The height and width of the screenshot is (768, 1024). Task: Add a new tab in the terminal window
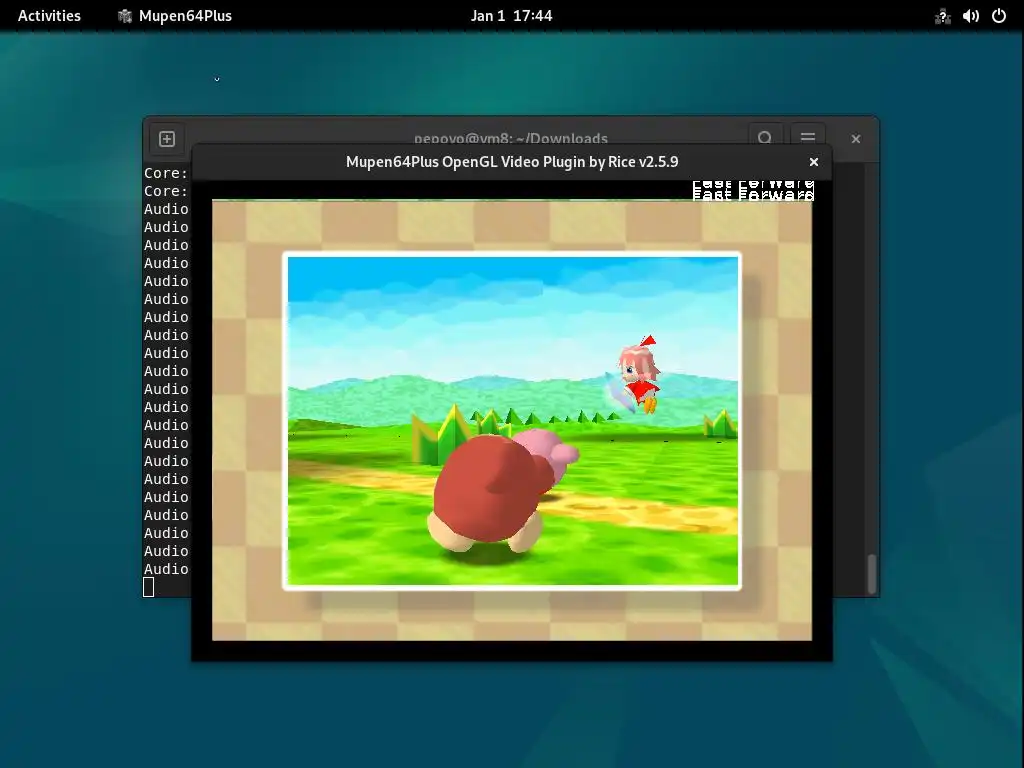[167, 139]
